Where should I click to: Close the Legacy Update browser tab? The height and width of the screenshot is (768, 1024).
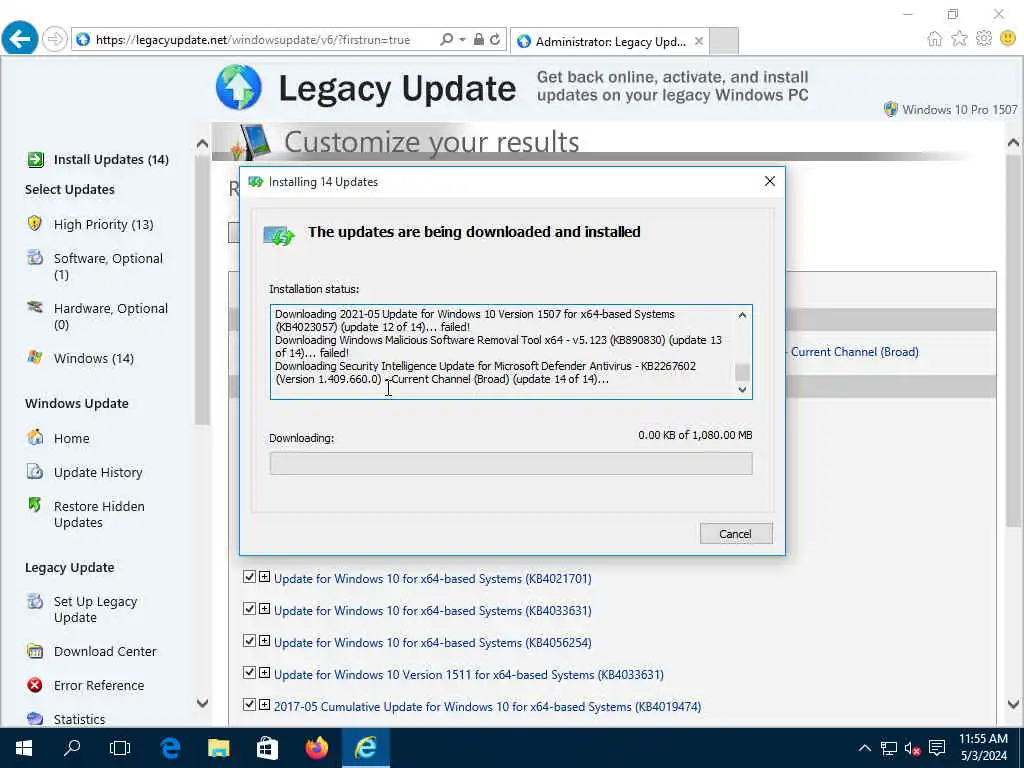coord(699,41)
